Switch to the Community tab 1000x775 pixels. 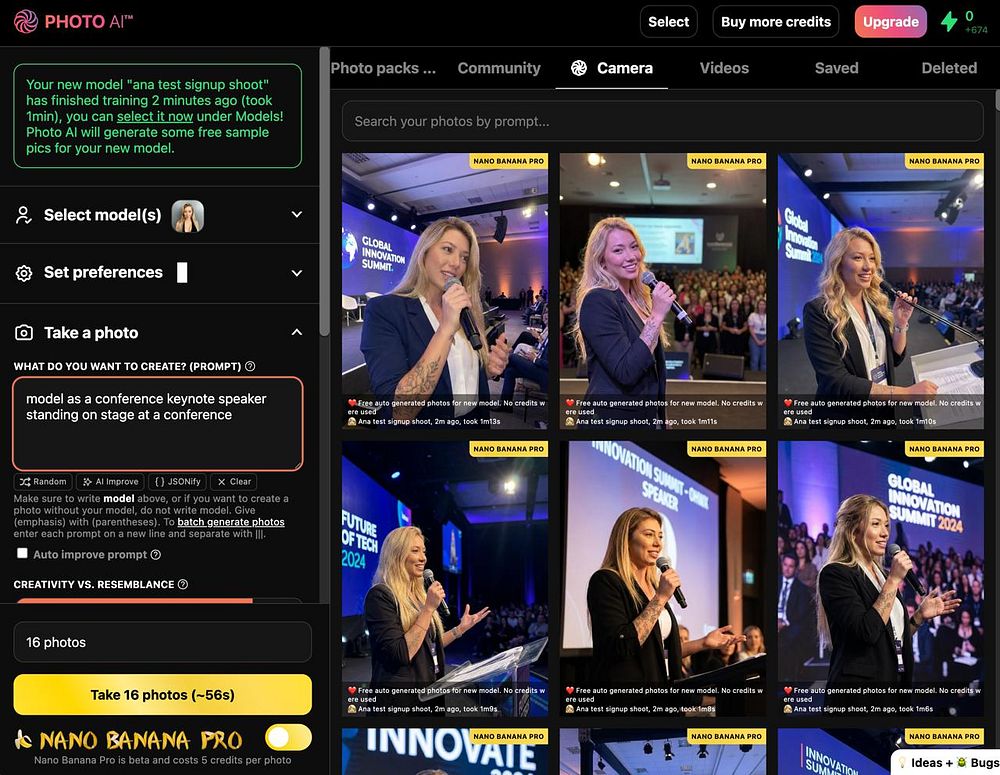pyautogui.click(x=499, y=68)
